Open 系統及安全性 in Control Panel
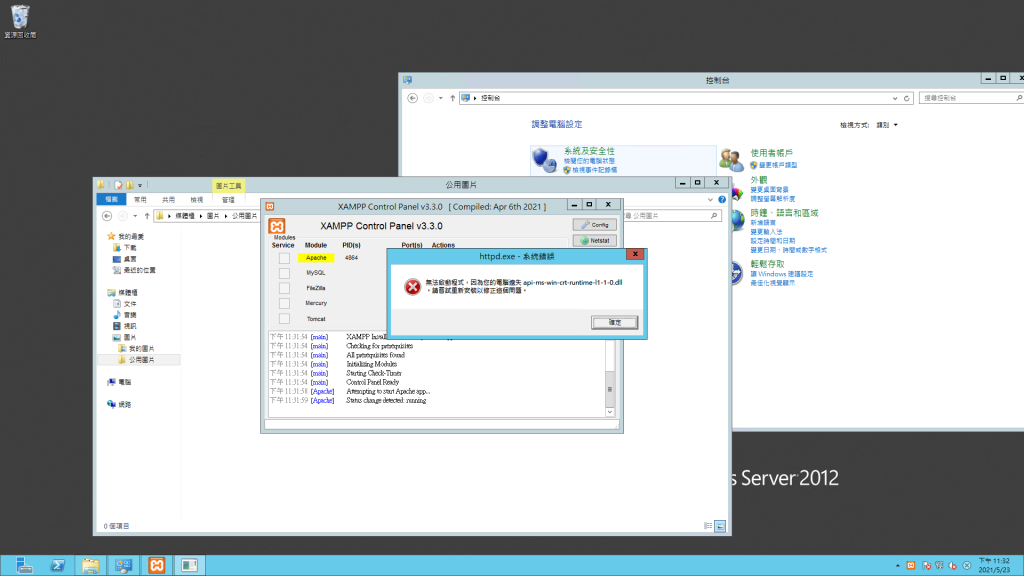This screenshot has height=576, width=1024. click(589, 151)
